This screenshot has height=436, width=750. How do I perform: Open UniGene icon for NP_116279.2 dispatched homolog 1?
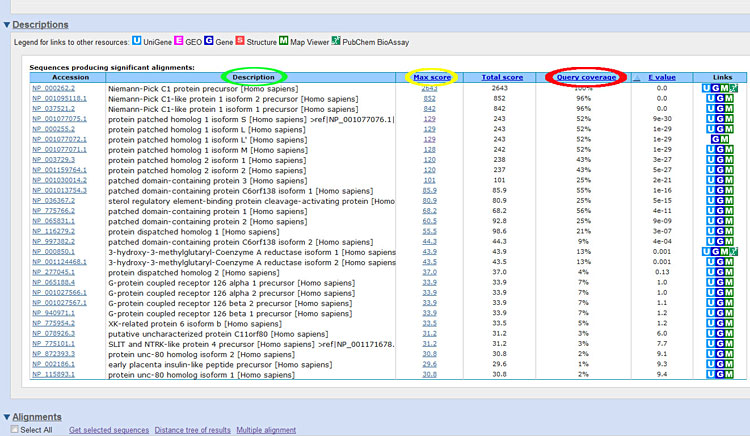click(x=711, y=231)
